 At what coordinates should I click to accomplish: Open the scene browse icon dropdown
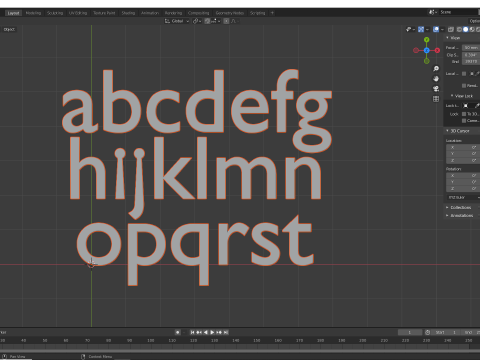[433, 12]
